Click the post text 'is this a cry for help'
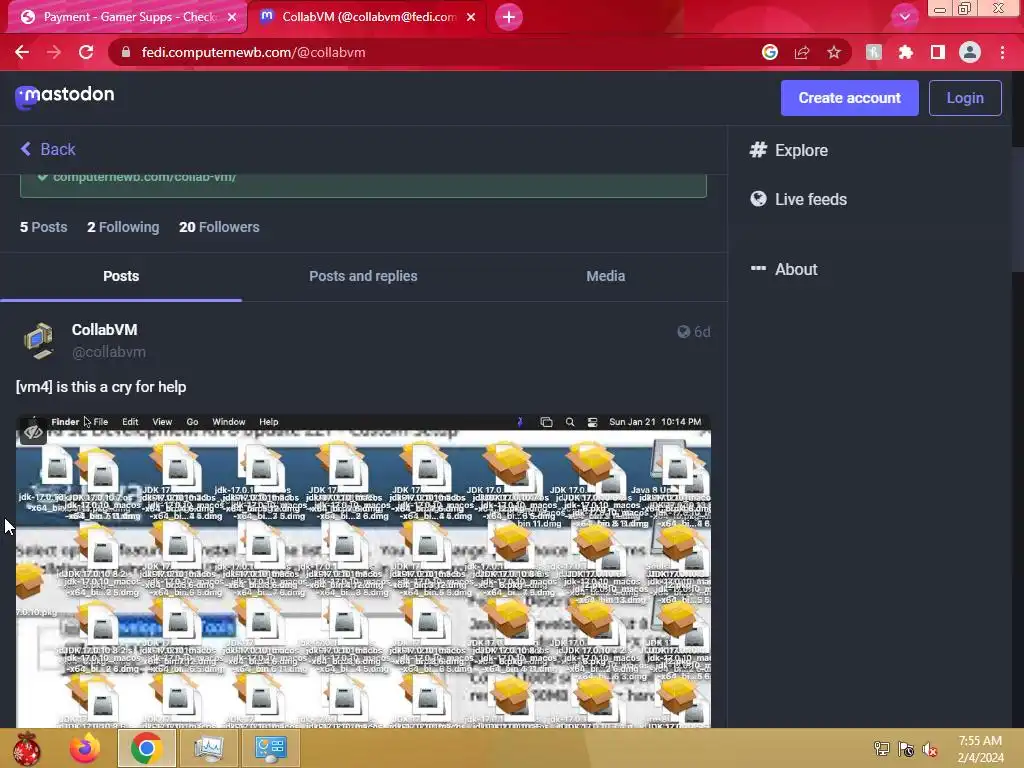 (x=121, y=387)
